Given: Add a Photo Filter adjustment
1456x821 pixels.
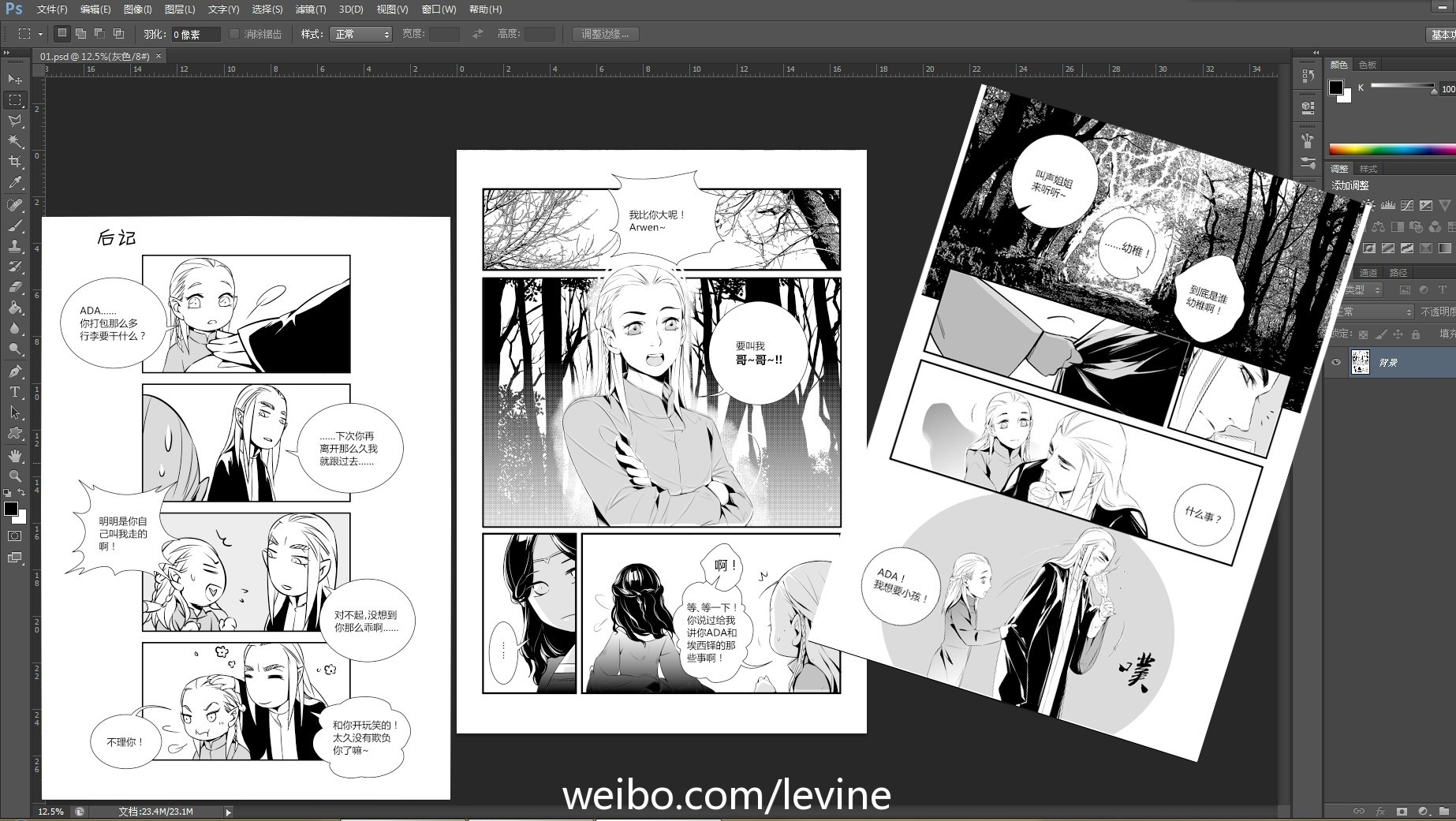Looking at the screenshot, I should point(1417,227).
